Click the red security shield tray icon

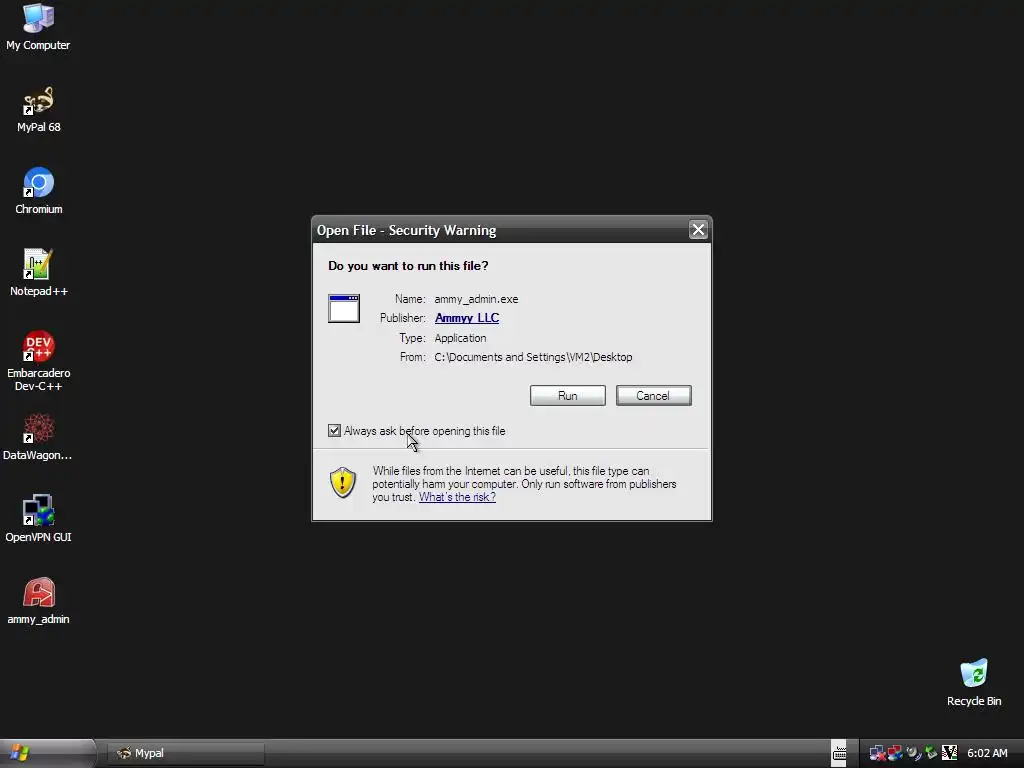(895, 753)
